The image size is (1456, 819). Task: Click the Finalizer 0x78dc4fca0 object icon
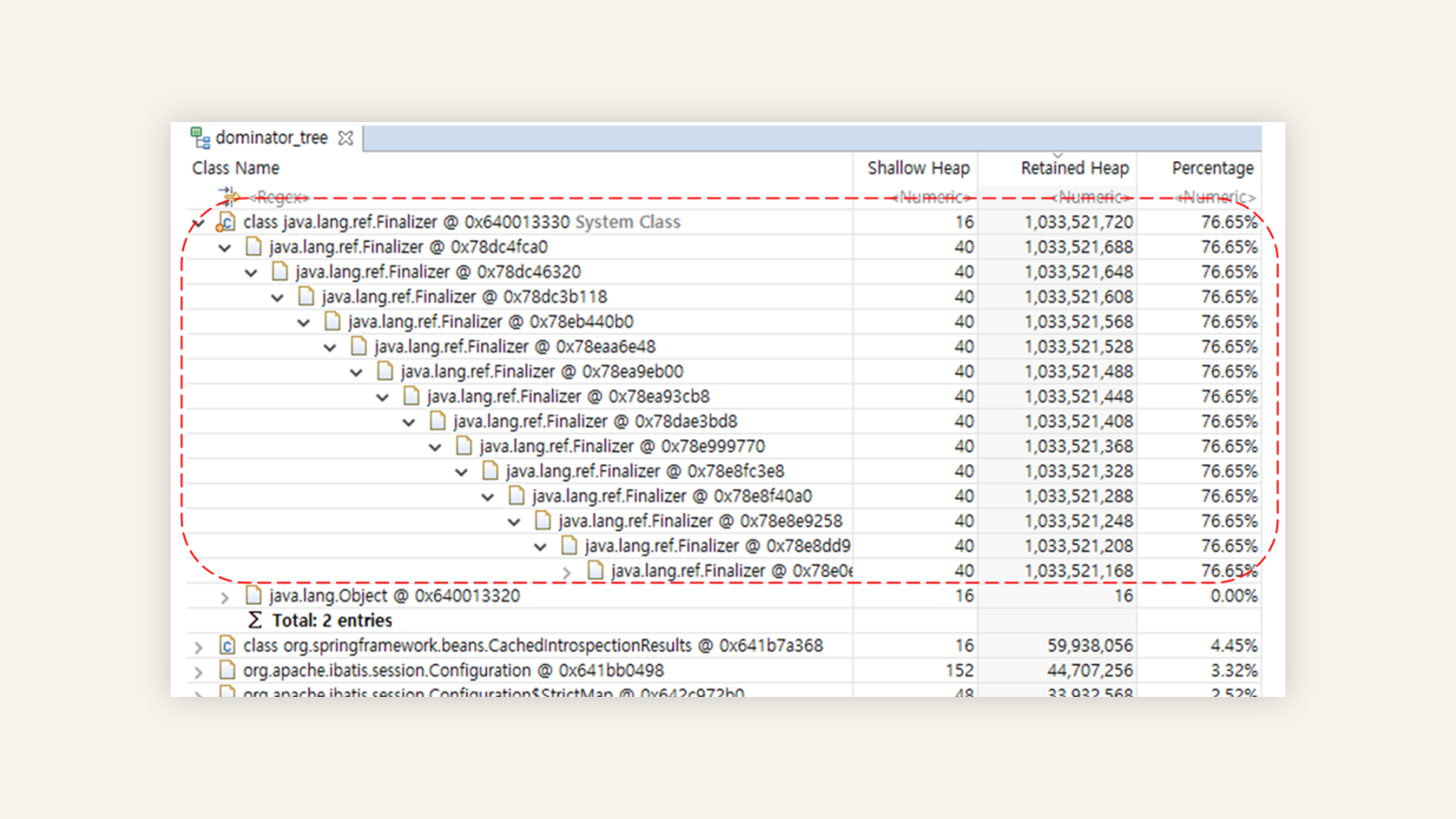coord(253,247)
